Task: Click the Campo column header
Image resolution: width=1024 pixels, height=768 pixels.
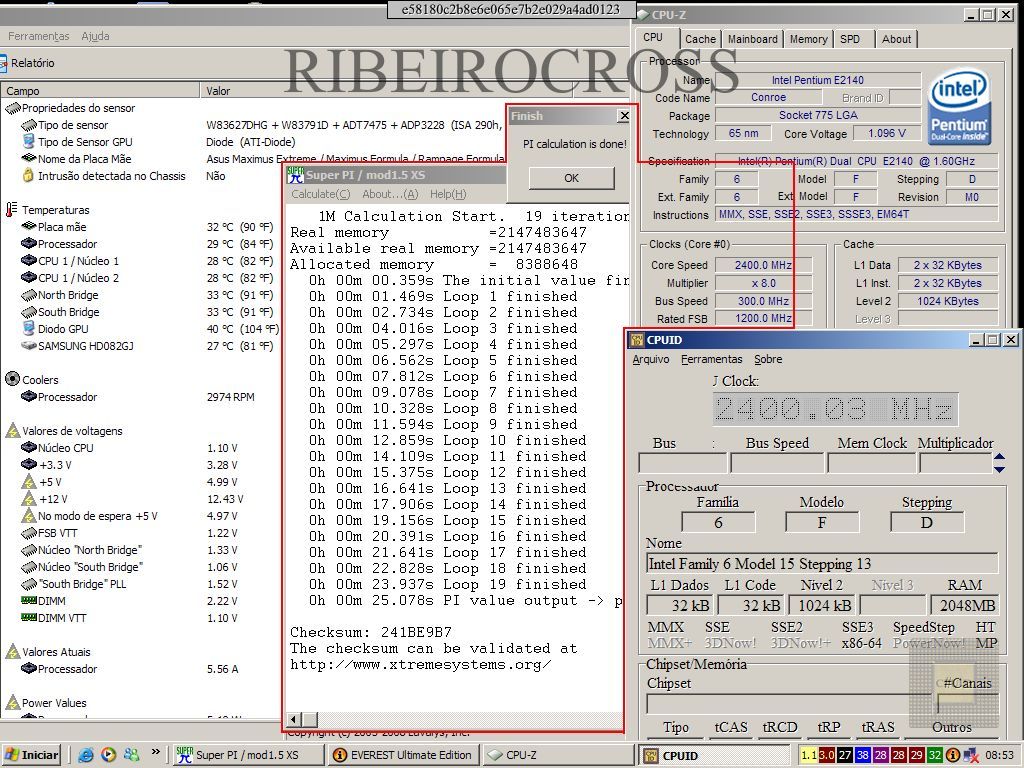Action: pyautogui.click(x=100, y=91)
